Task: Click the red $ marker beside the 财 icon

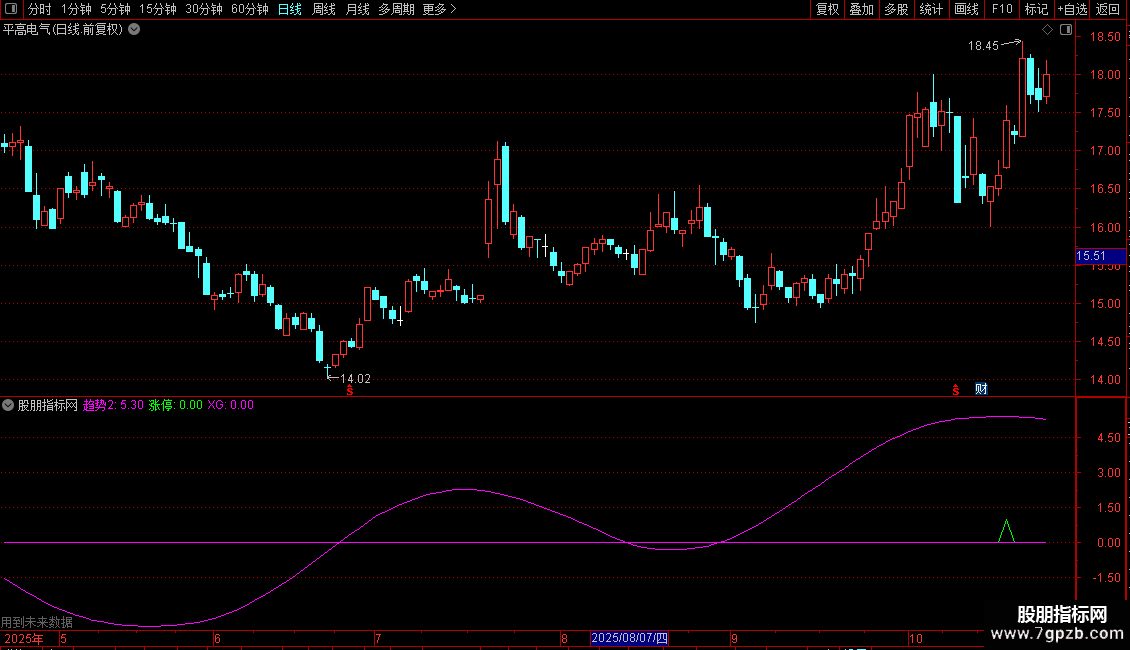Action: 955,389
